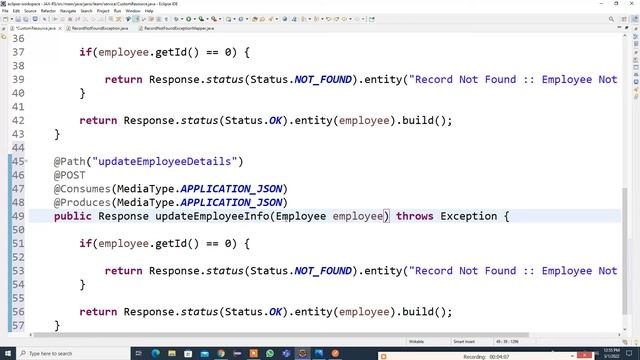Image resolution: width=640 pixels, height=360 pixels.
Task: Open the Source menu
Action: pos(30,11)
